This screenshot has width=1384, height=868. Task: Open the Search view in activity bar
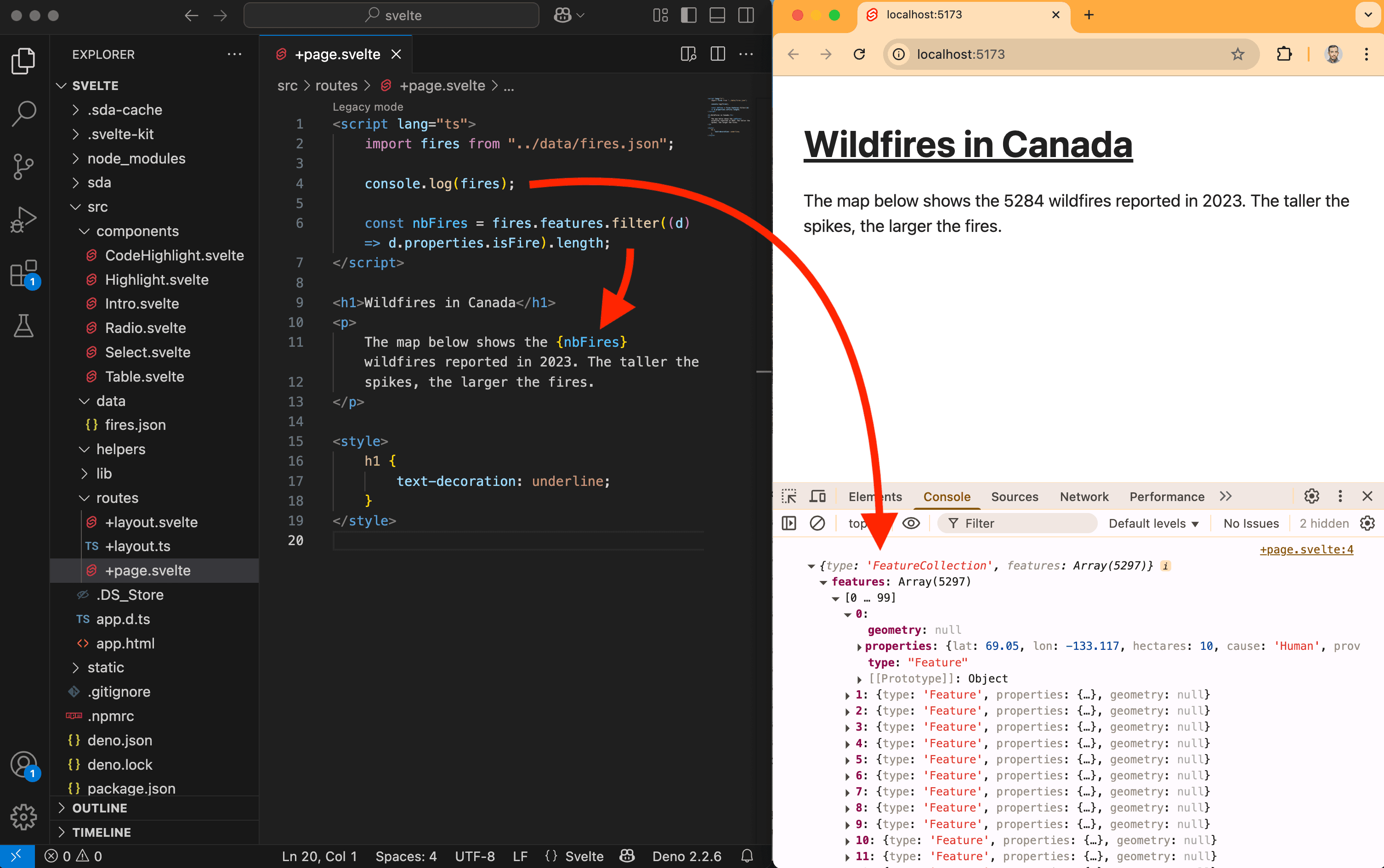click(x=23, y=114)
